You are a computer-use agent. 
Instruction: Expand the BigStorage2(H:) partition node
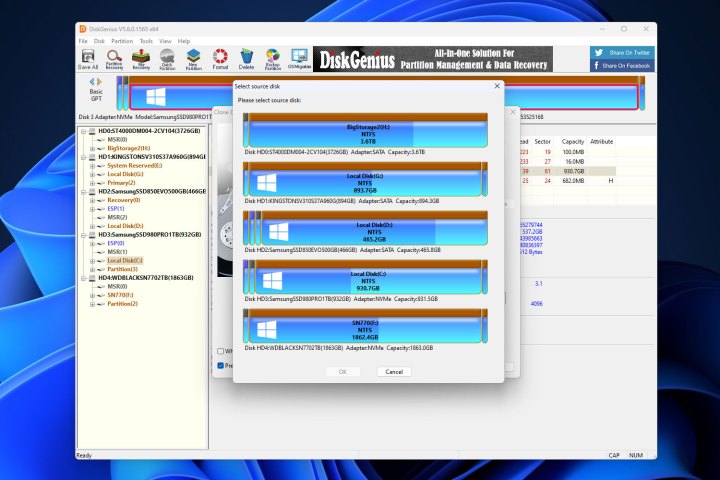coord(92,148)
